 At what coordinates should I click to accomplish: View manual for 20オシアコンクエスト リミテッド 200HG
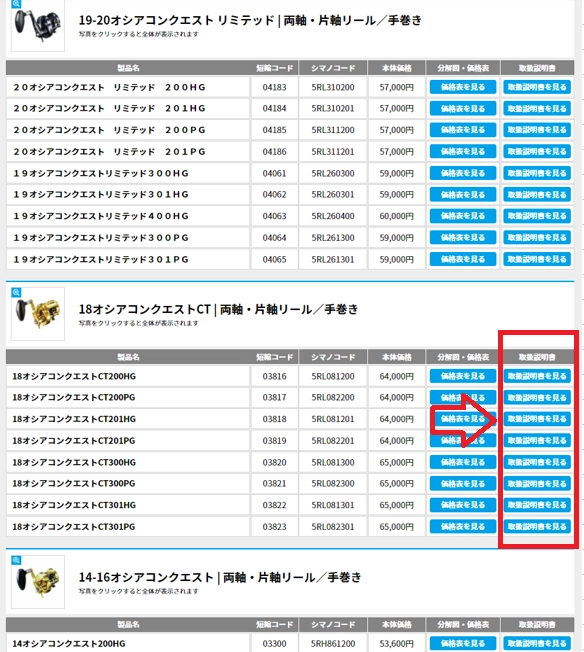537,87
